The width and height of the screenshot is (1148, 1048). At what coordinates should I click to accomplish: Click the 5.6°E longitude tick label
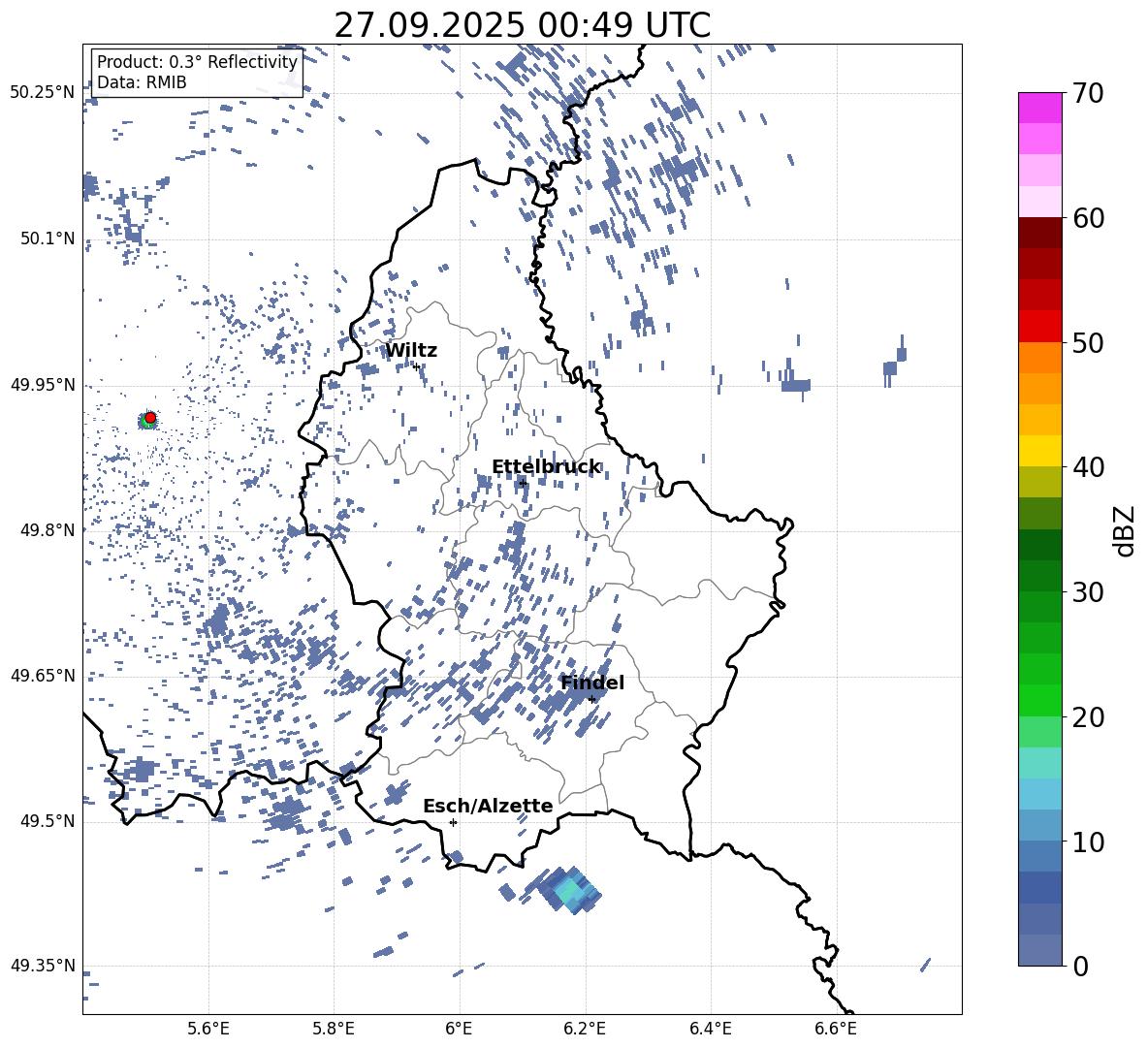point(208,1029)
